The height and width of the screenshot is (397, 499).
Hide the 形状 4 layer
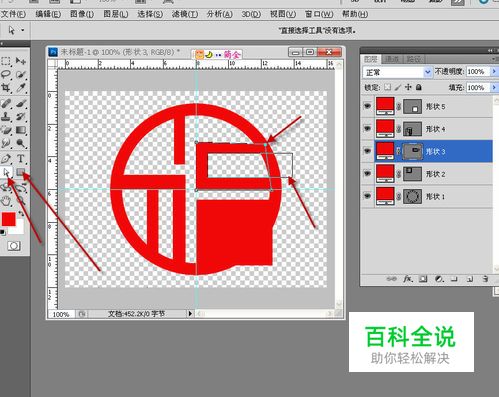(367, 129)
